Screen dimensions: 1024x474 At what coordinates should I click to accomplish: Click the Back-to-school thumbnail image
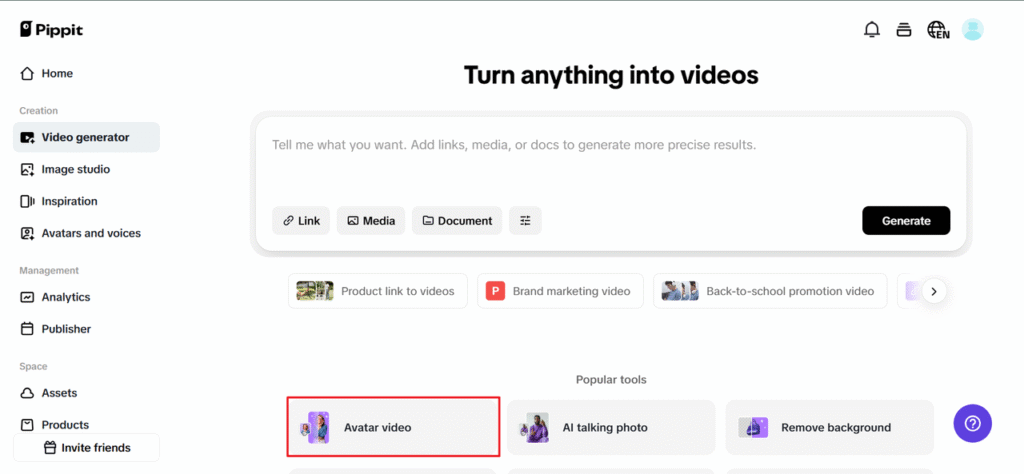click(x=680, y=291)
